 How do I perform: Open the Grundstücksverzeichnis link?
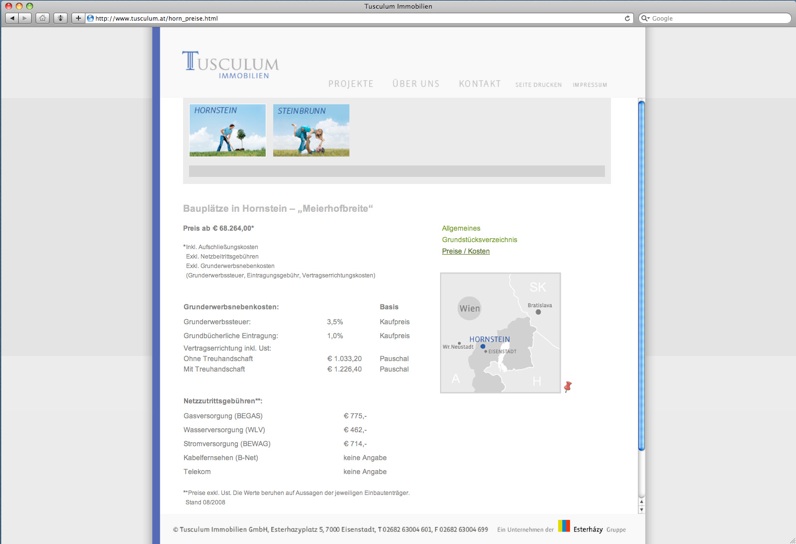pyautogui.click(x=479, y=240)
